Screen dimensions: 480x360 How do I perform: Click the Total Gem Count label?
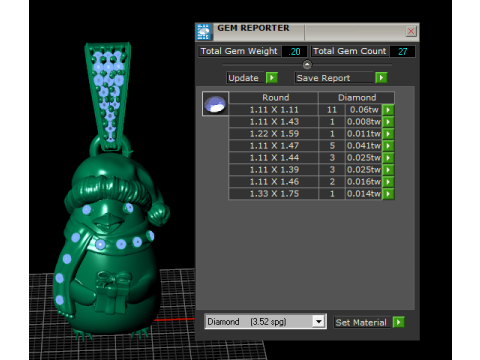coord(349,51)
